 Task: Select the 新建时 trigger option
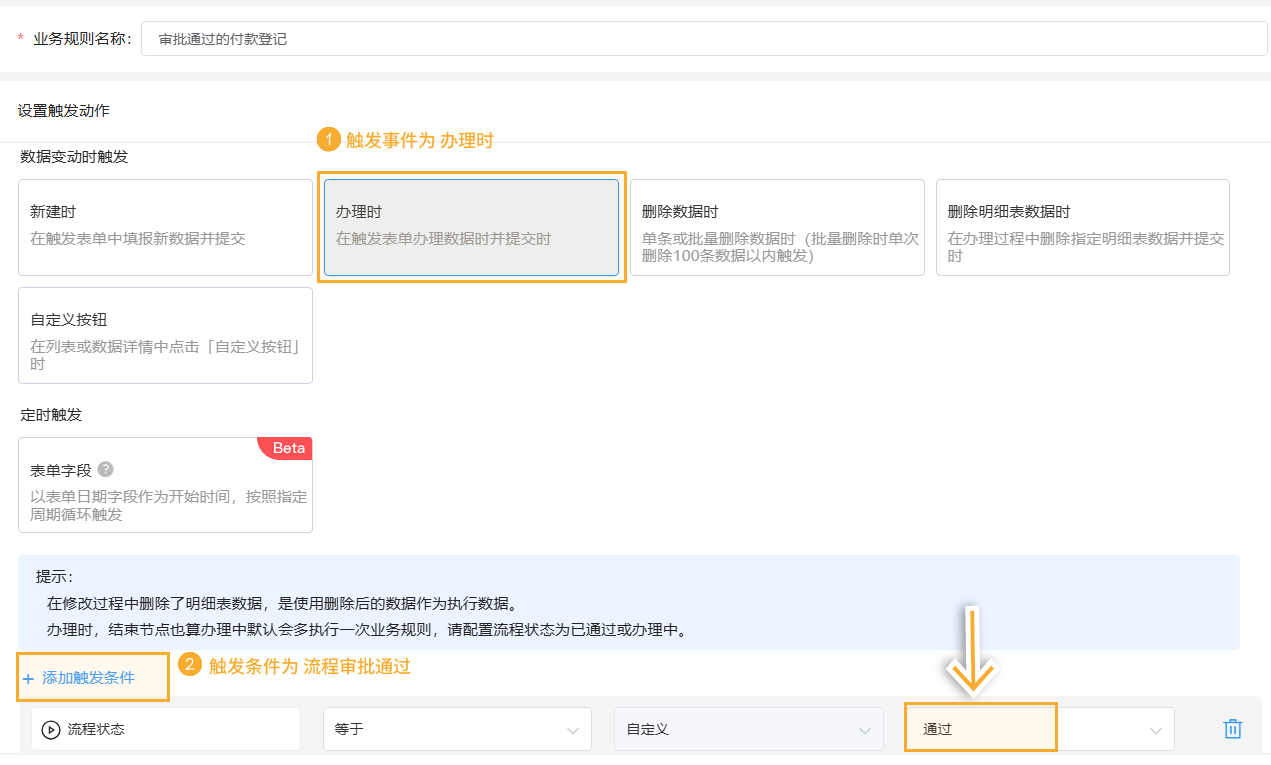pos(165,228)
